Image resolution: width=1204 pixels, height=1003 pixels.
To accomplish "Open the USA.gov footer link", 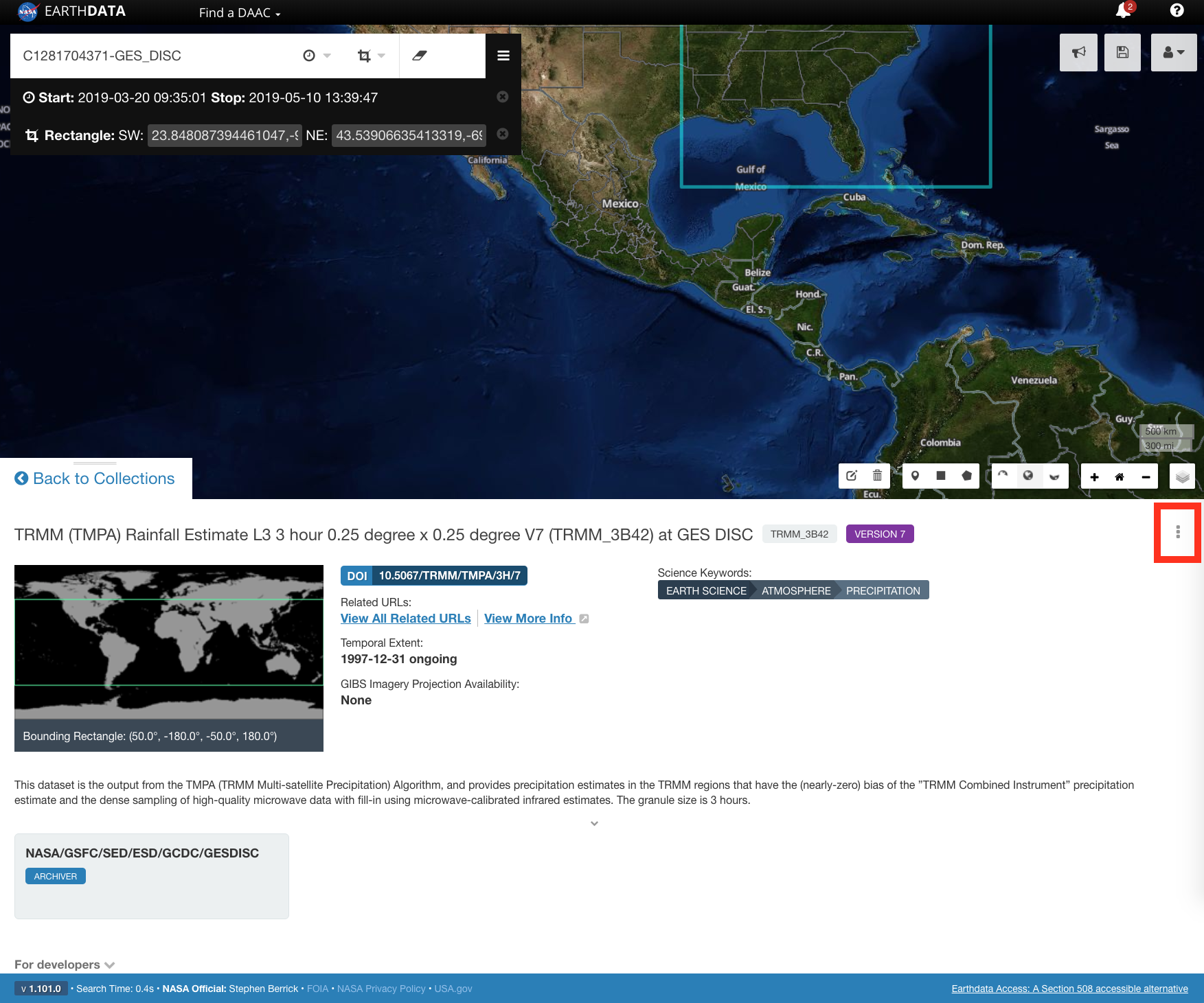I will (453, 989).
